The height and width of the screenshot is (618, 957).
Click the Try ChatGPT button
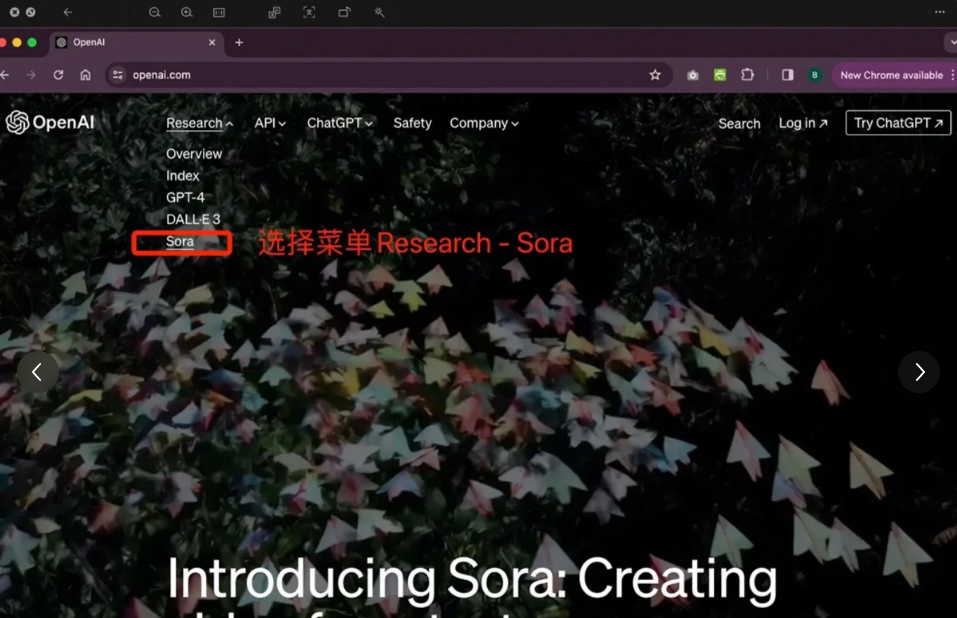pyautogui.click(x=898, y=123)
